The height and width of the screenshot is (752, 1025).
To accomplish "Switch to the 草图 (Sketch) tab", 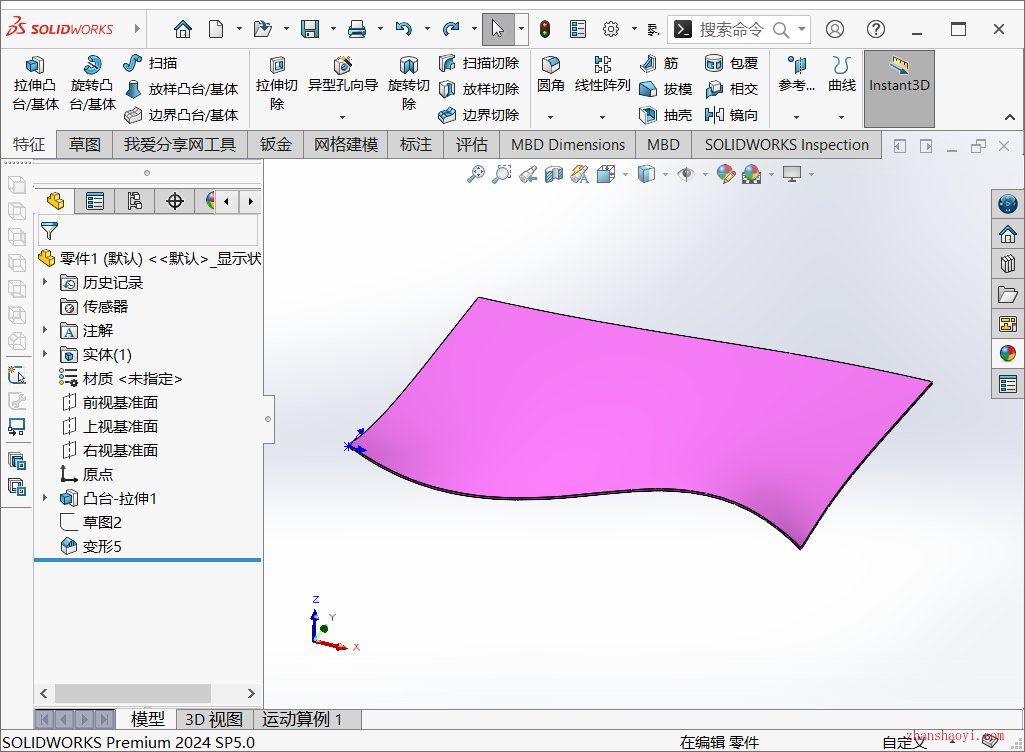I will (85, 145).
